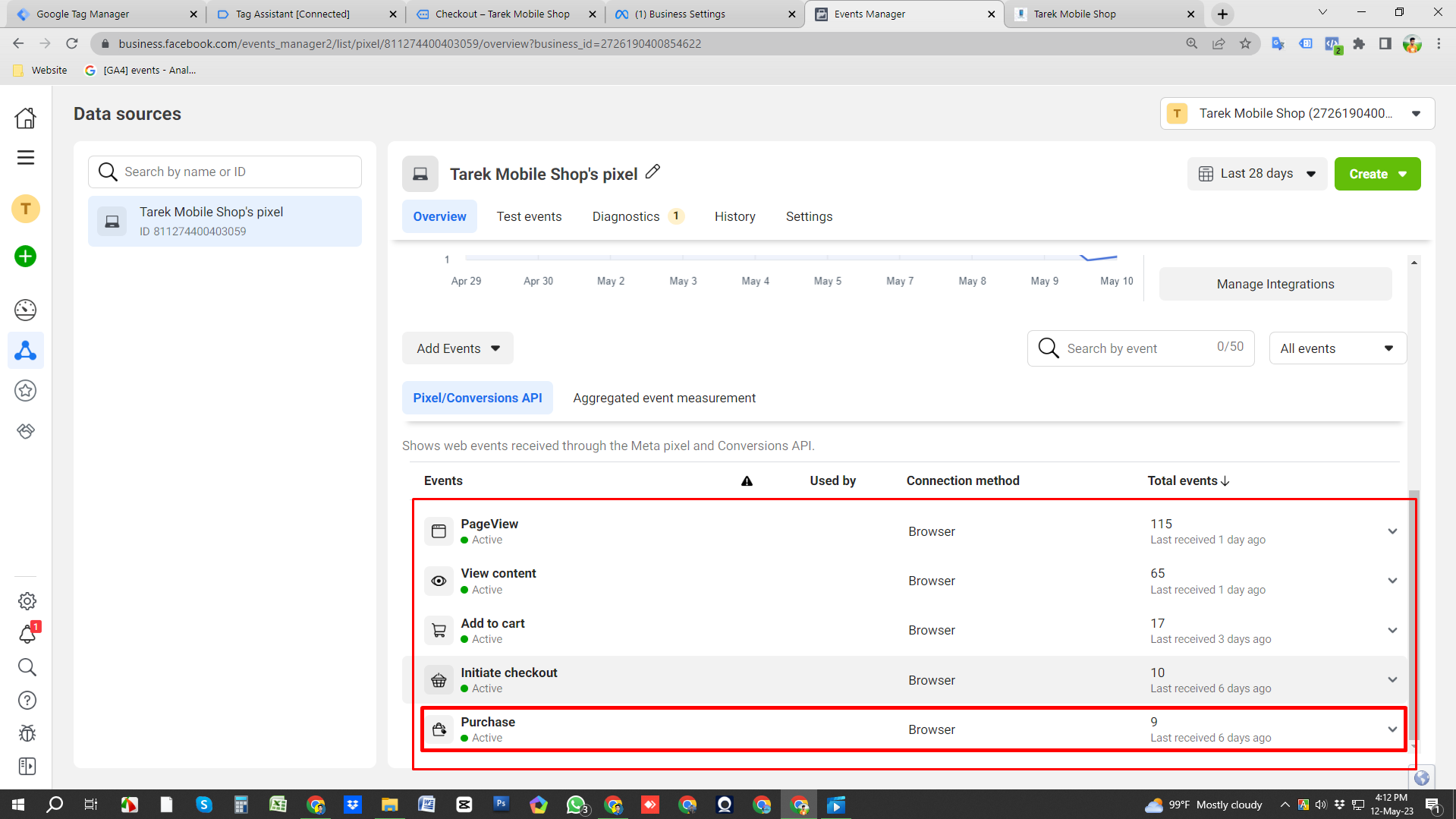Image resolution: width=1456 pixels, height=819 pixels.
Task: Click the View content eye icon
Action: click(439, 581)
